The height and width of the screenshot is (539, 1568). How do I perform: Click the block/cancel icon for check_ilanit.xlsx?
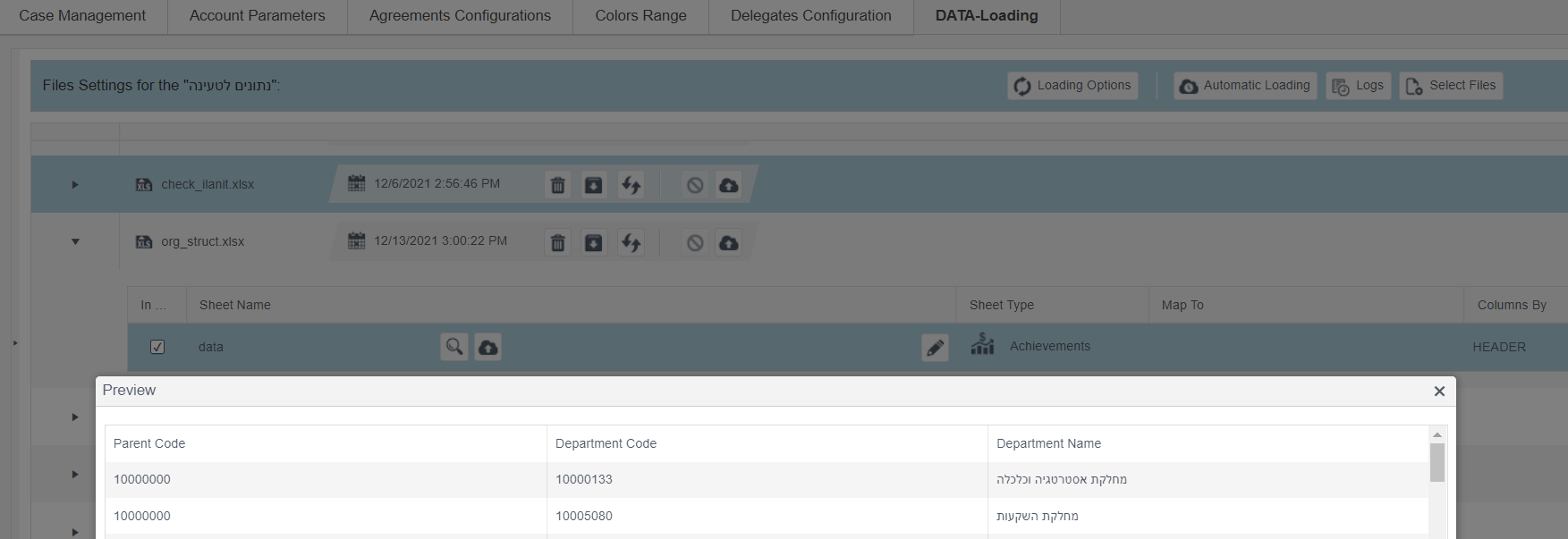coord(695,185)
